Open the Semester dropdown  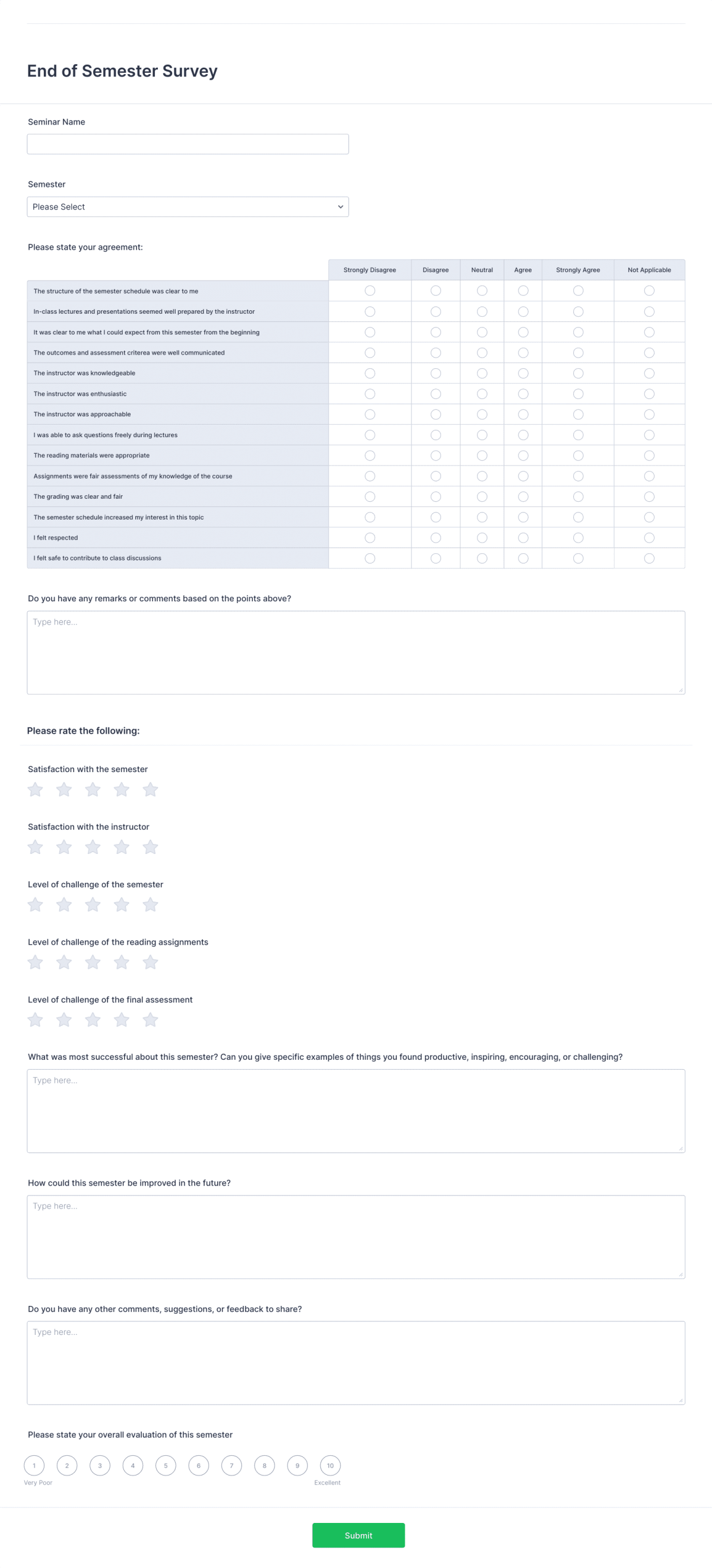coord(187,206)
